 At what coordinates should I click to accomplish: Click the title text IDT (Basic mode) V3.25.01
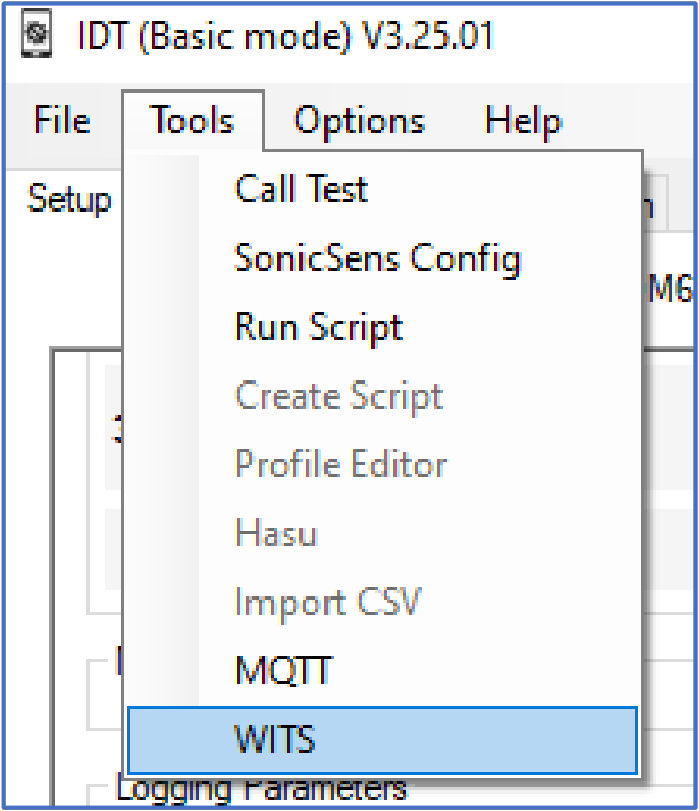(285, 35)
